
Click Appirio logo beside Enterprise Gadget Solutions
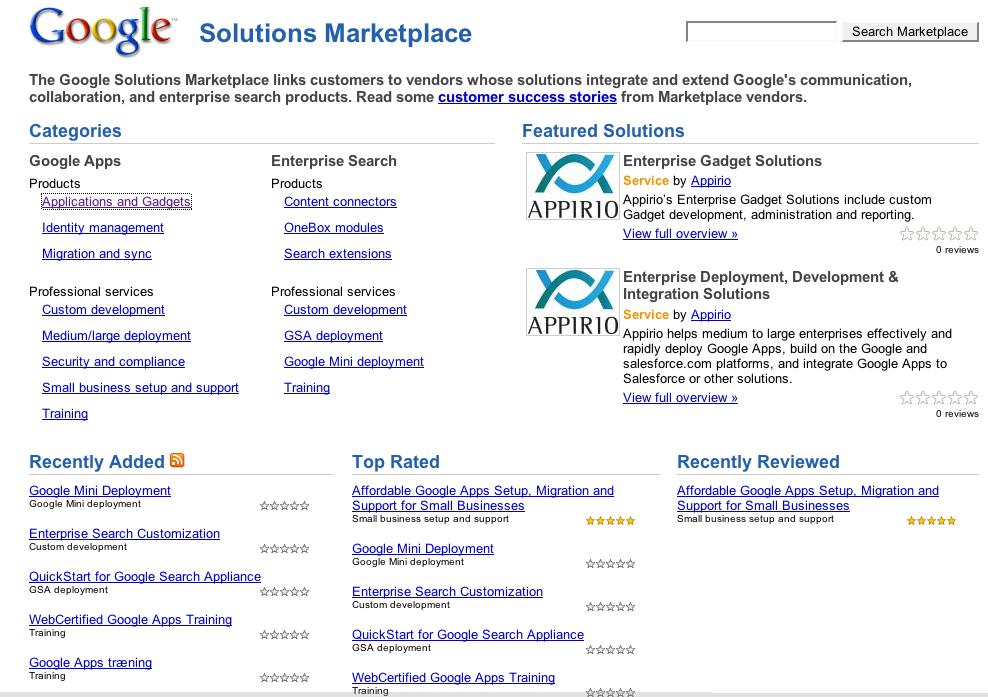(x=573, y=186)
